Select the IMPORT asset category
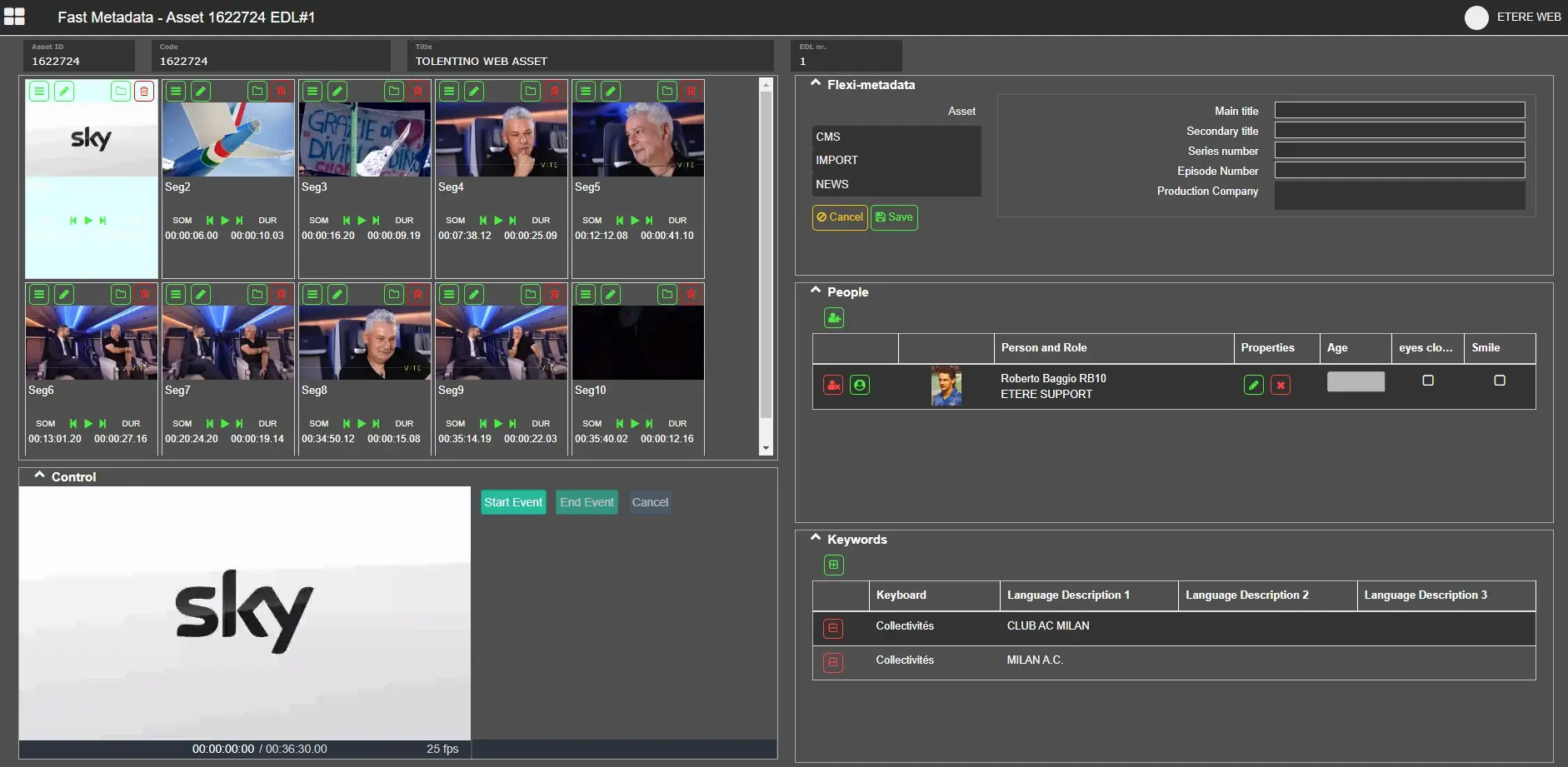The image size is (1568, 767). click(x=836, y=160)
